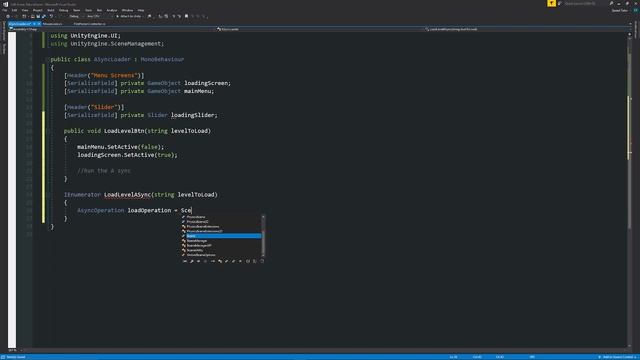Open the Analyze menu
This screenshot has height=360, width=640.
112,10
